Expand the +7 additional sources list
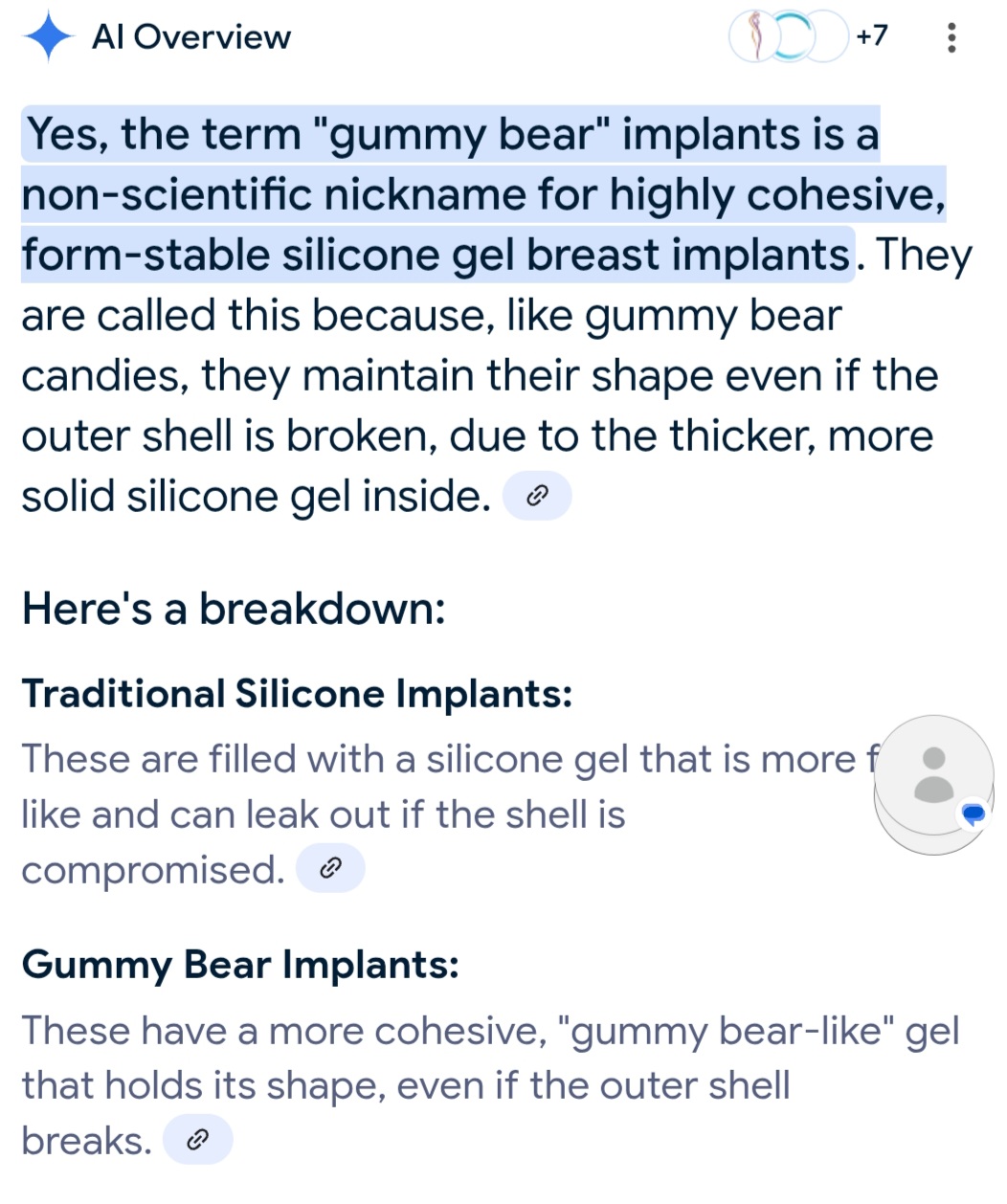1007x1204 pixels. 871,36
